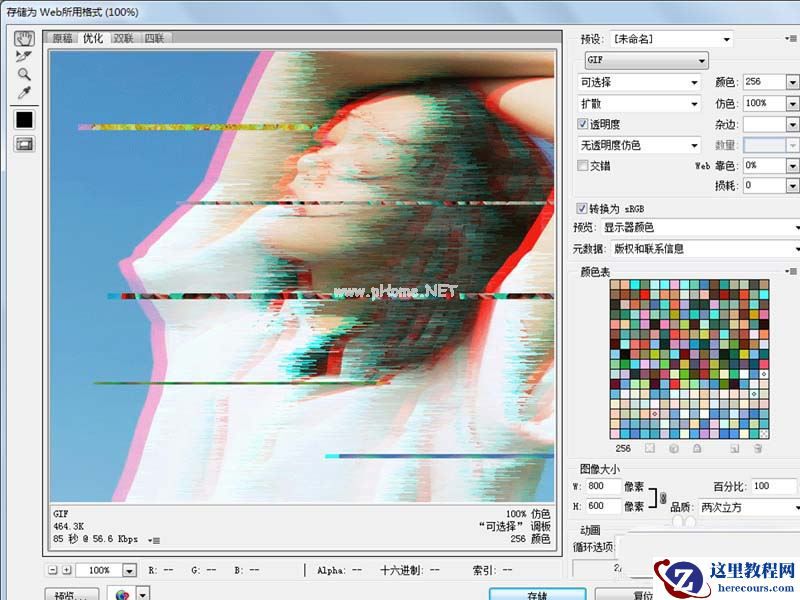Open the 扩散 dither method dropdown
This screenshot has width=800, height=600.
pyautogui.click(x=639, y=104)
